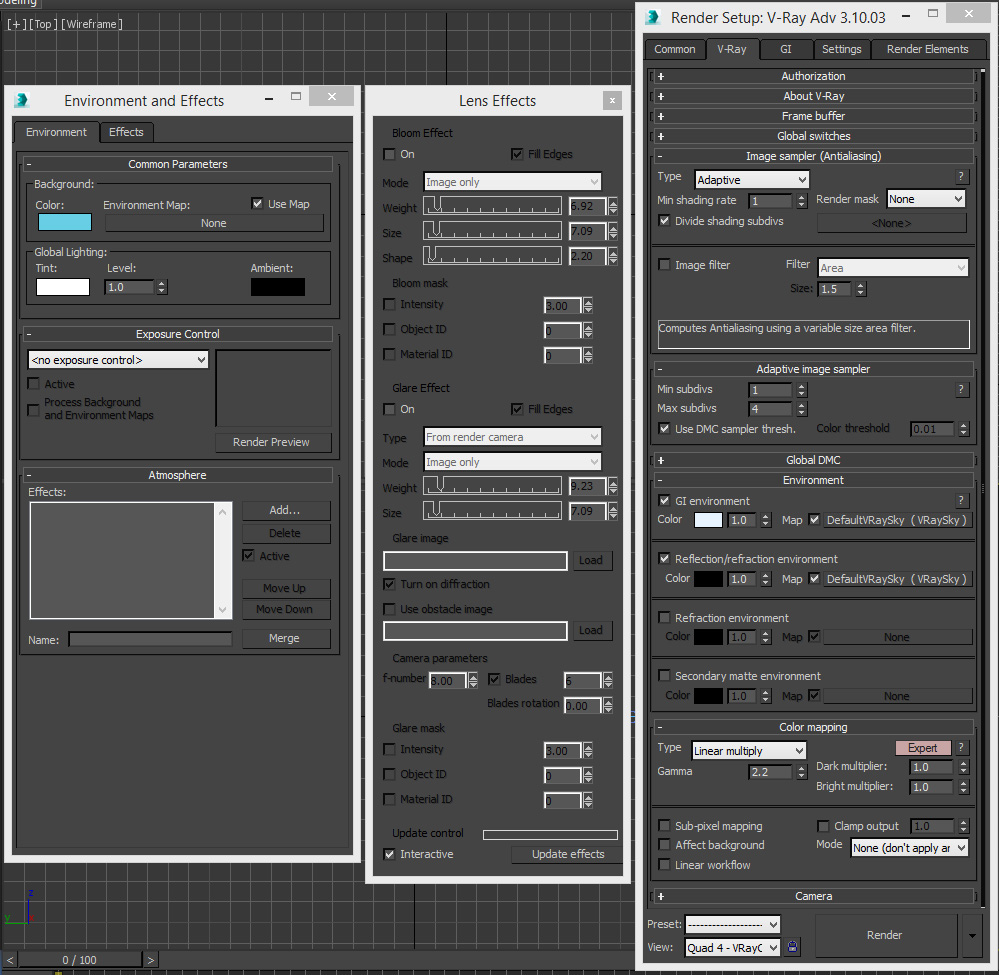
Task: Expand the Global DMC rollout
Action: click(x=814, y=460)
